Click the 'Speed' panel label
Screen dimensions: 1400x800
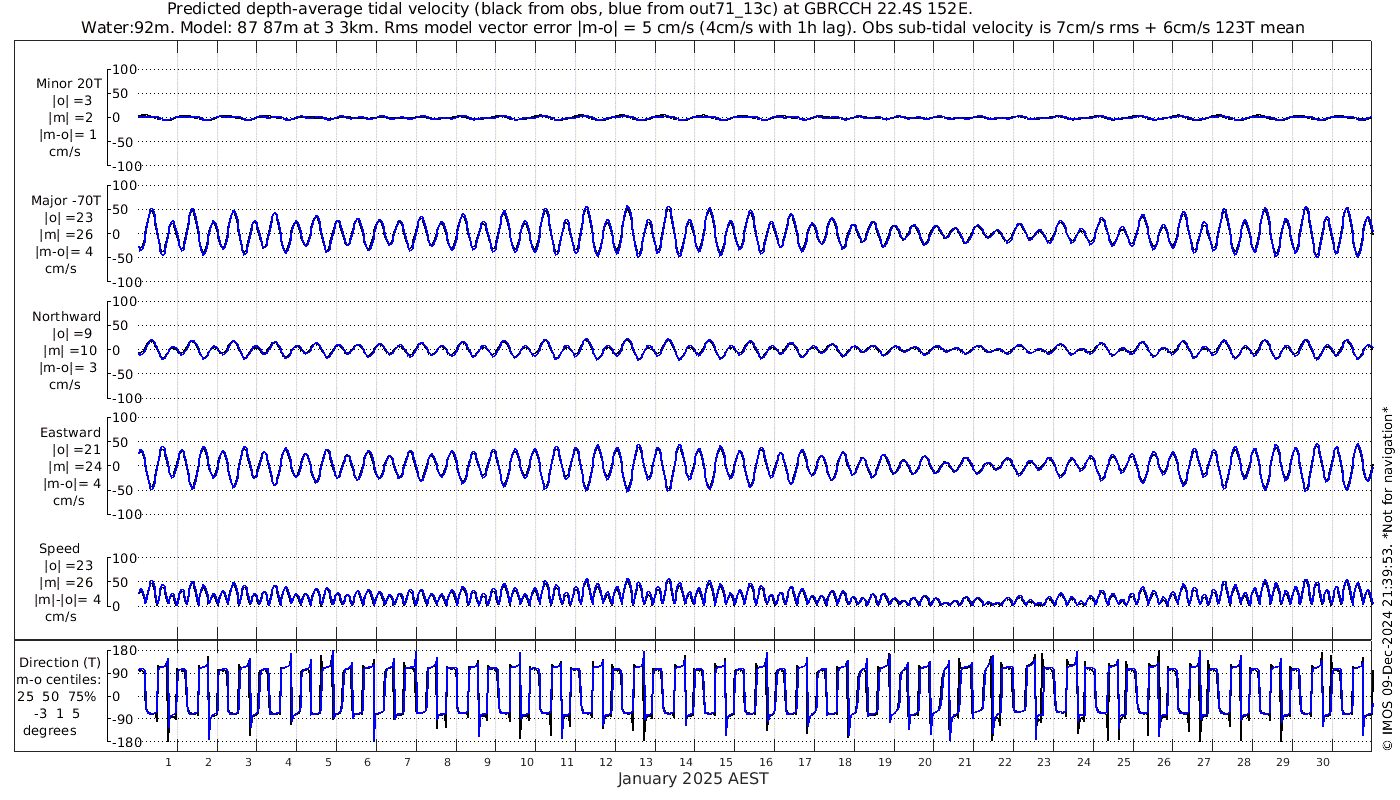(x=60, y=549)
